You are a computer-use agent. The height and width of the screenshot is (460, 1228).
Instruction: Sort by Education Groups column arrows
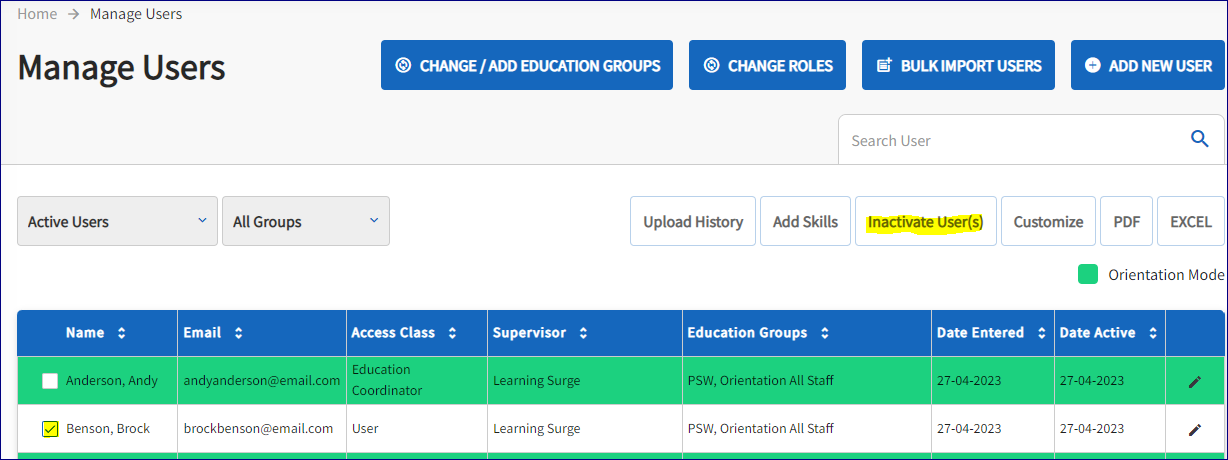coord(824,333)
